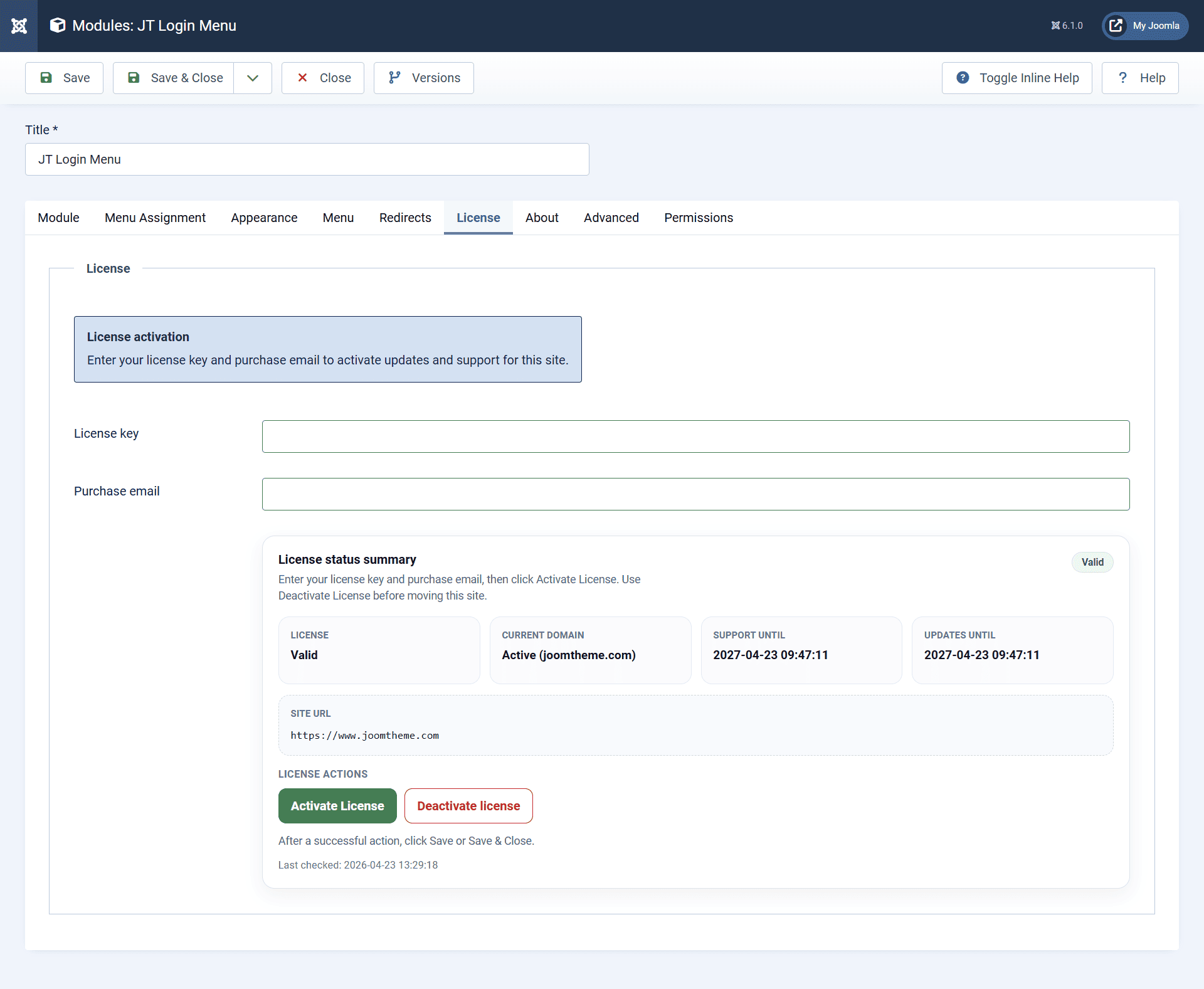The height and width of the screenshot is (989, 1204).
Task: Select the Title field showing JT Login Menu
Action: (307, 159)
